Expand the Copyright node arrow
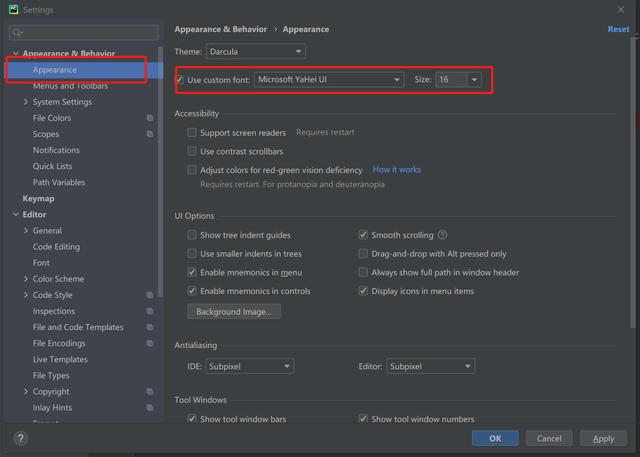Image resolution: width=640 pixels, height=457 pixels. point(26,392)
